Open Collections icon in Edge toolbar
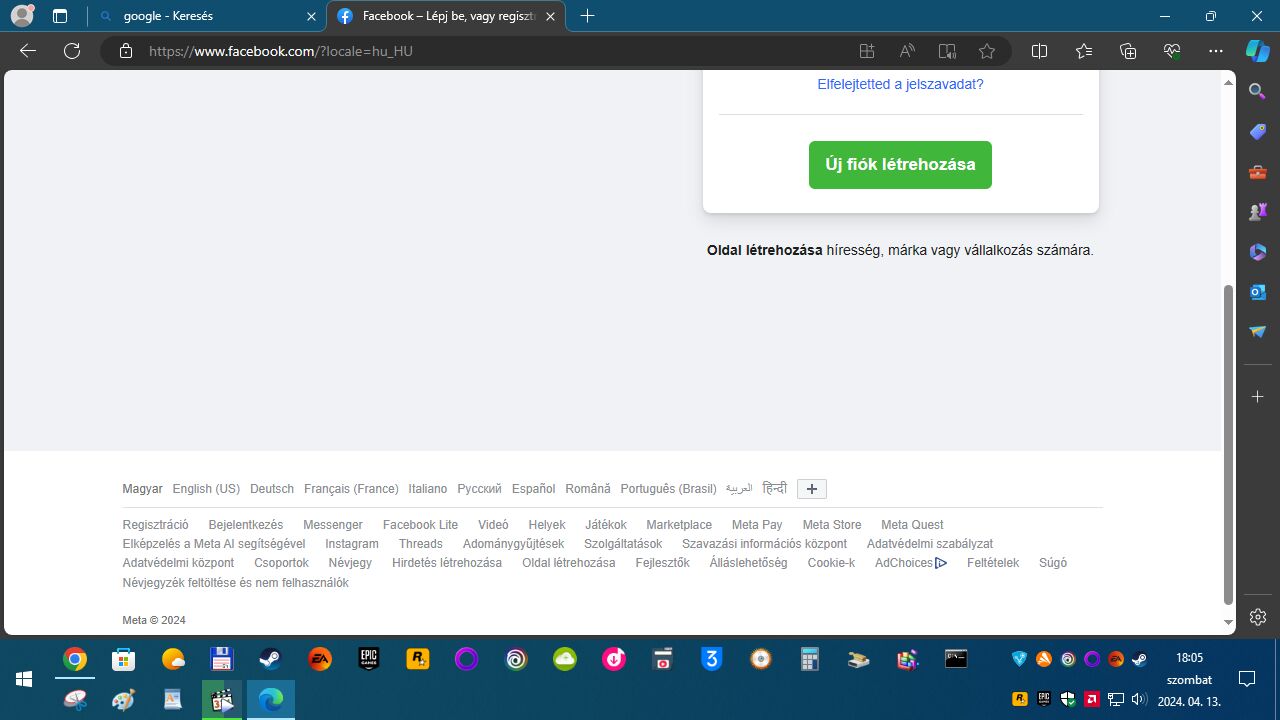Viewport: 1280px width, 720px height. 1128,51
